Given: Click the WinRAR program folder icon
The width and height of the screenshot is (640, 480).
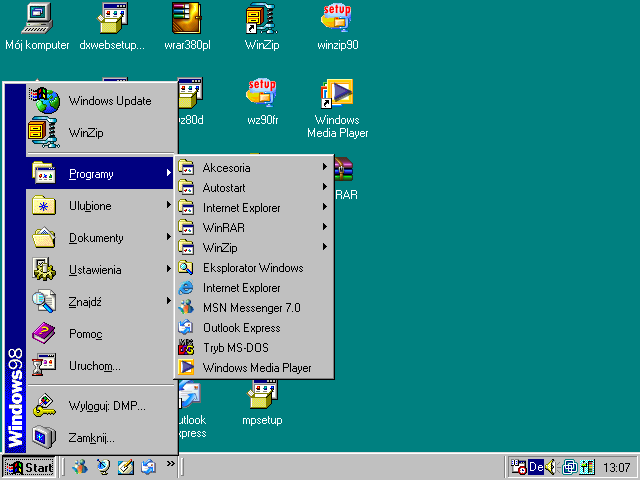Looking at the screenshot, I should [186, 227].
